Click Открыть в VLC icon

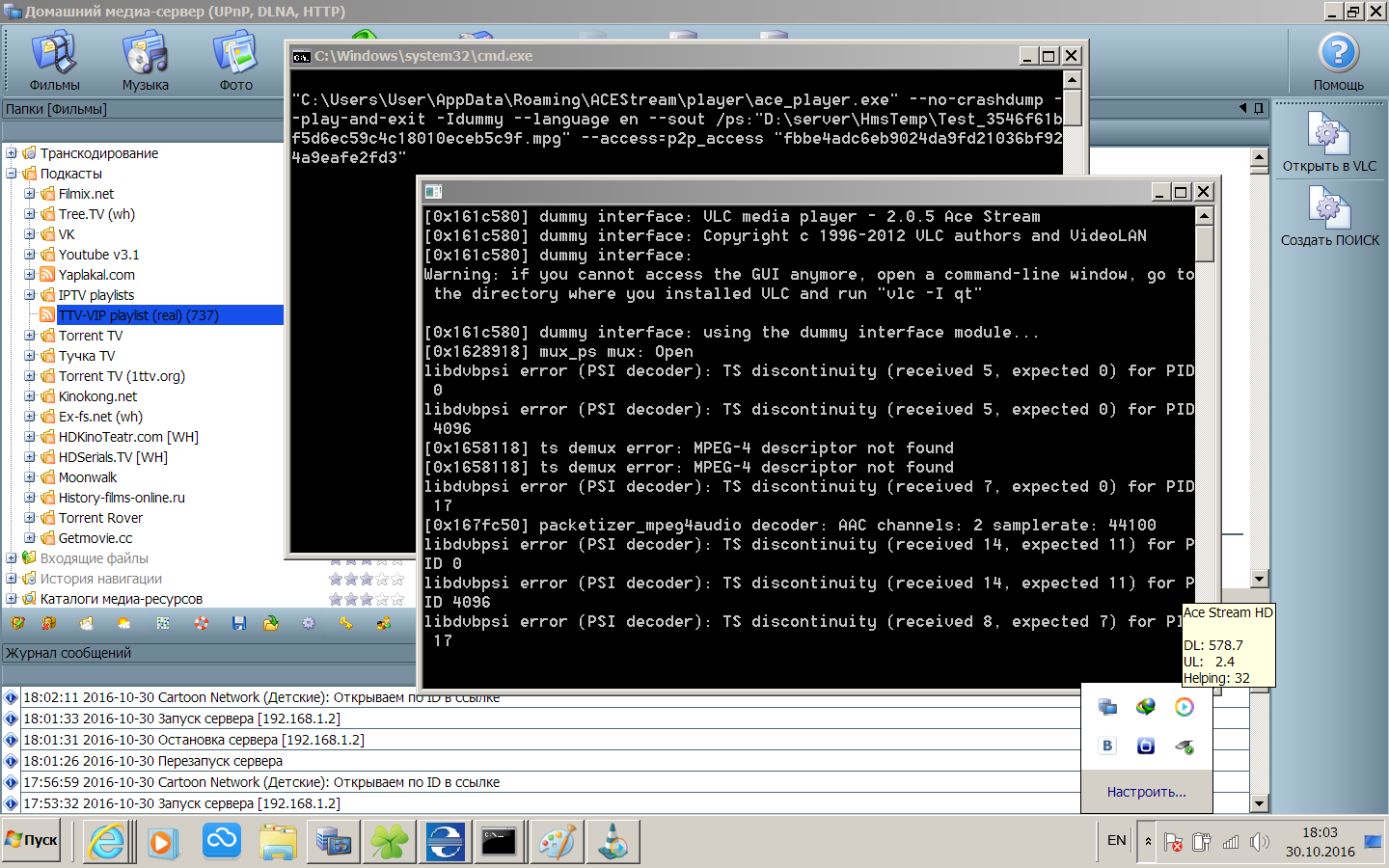[x=1328, y=142]
